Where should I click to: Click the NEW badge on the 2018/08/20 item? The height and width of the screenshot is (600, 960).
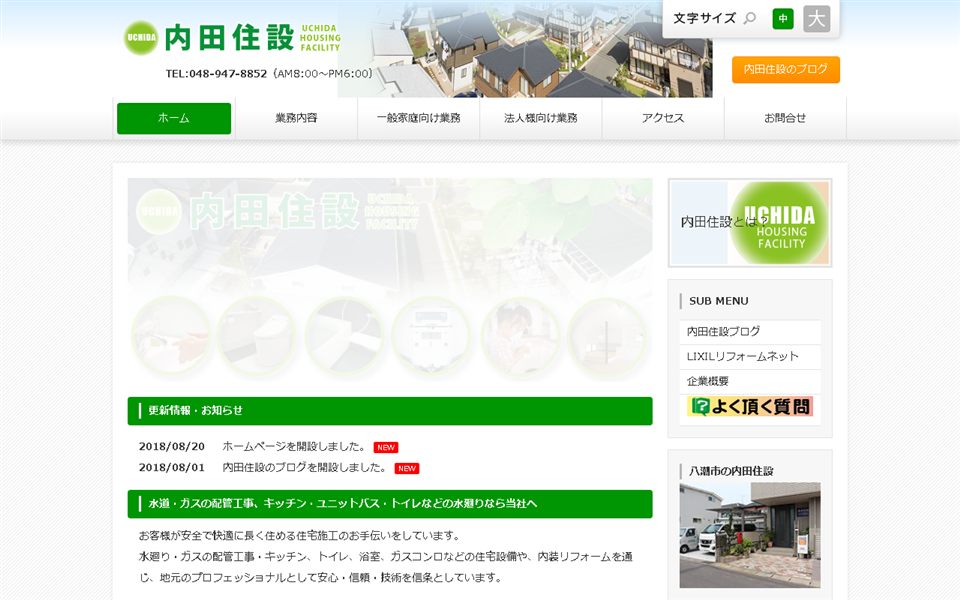coord(386,448)
